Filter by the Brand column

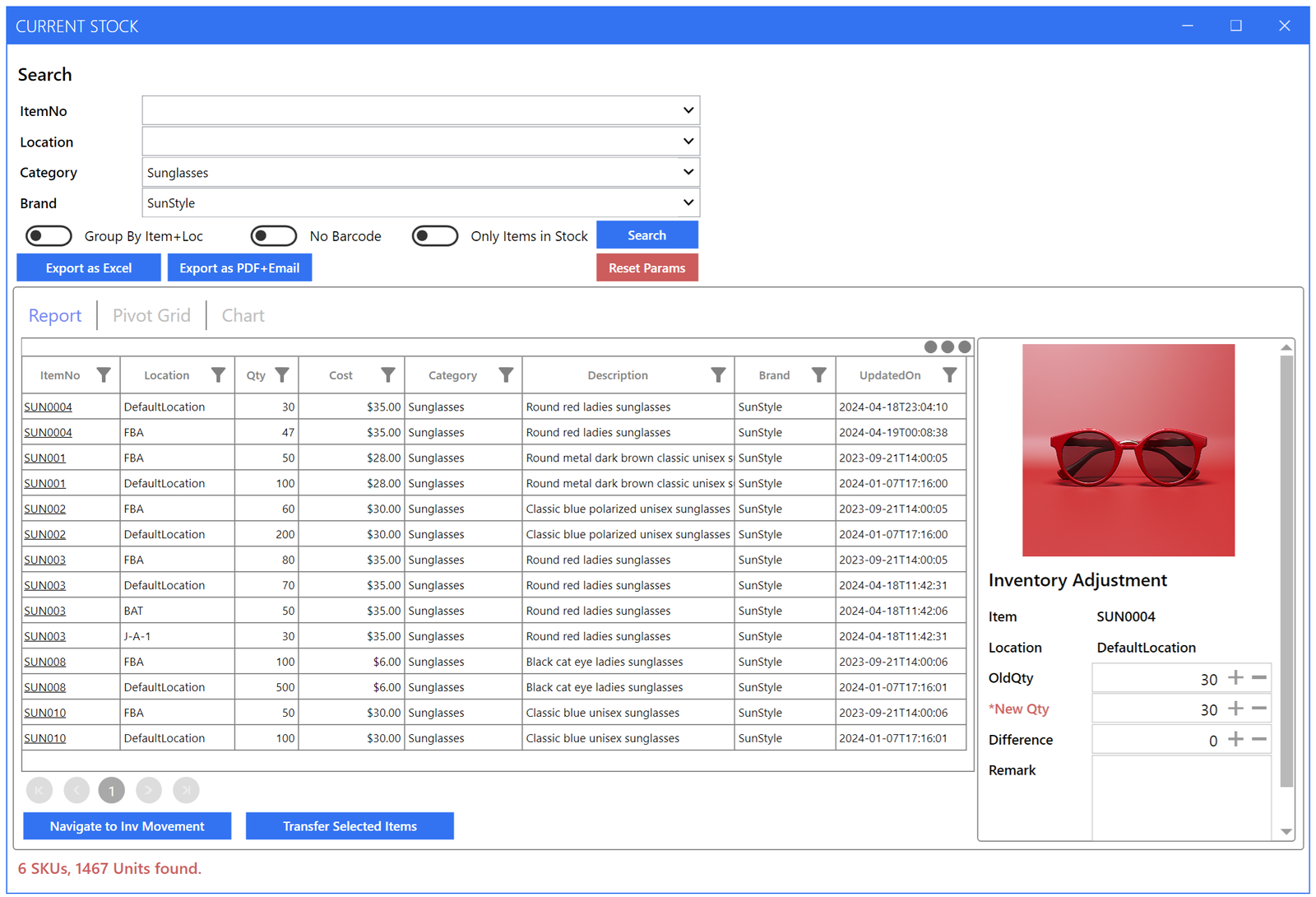818,375
